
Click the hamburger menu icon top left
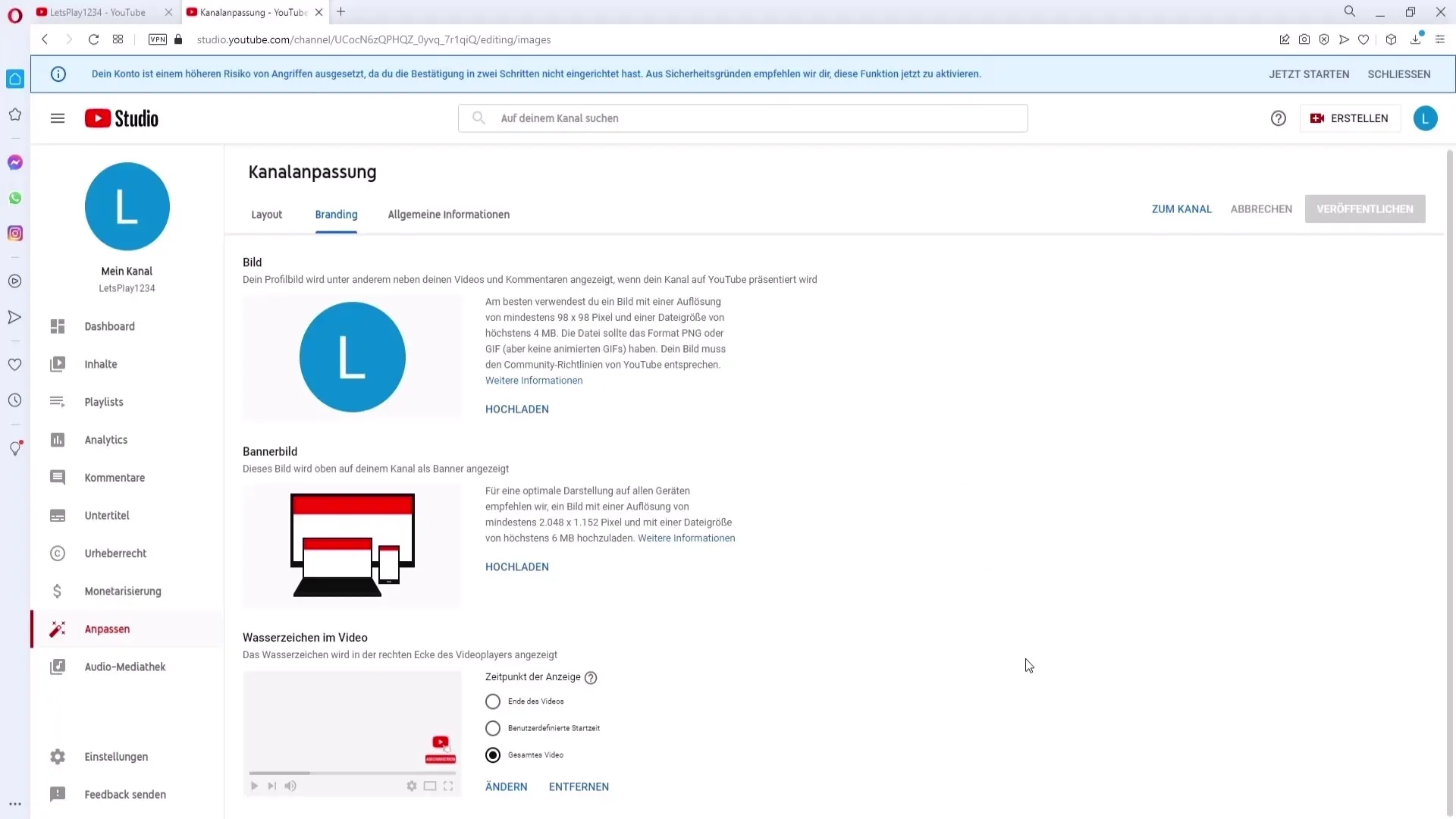click(x=58, y=118)
